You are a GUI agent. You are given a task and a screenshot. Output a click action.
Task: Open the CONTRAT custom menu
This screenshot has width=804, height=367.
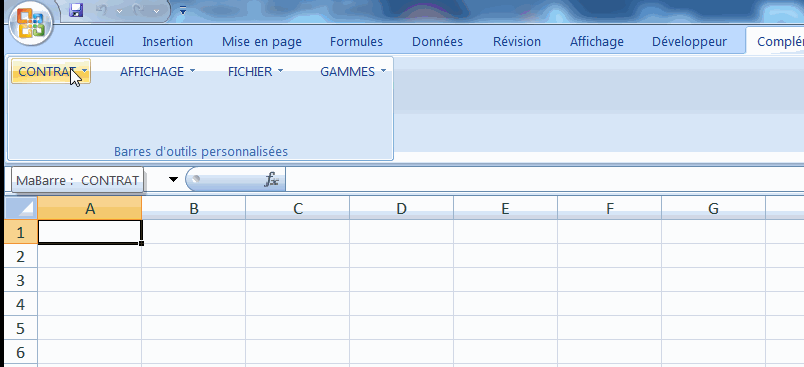pyautogui.click(x=51, y=71)
